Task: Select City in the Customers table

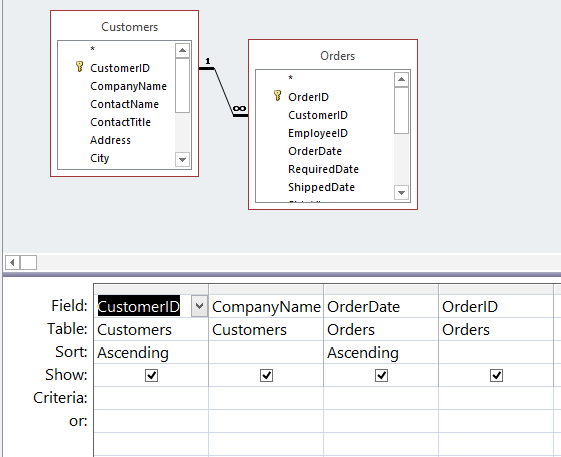Action: [x=99, y=158]
